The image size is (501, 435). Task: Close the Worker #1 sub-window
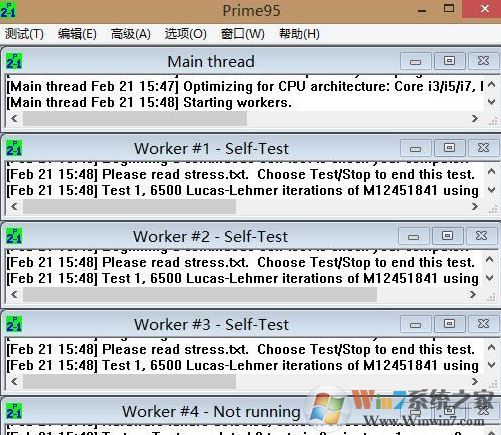point(483,148)
